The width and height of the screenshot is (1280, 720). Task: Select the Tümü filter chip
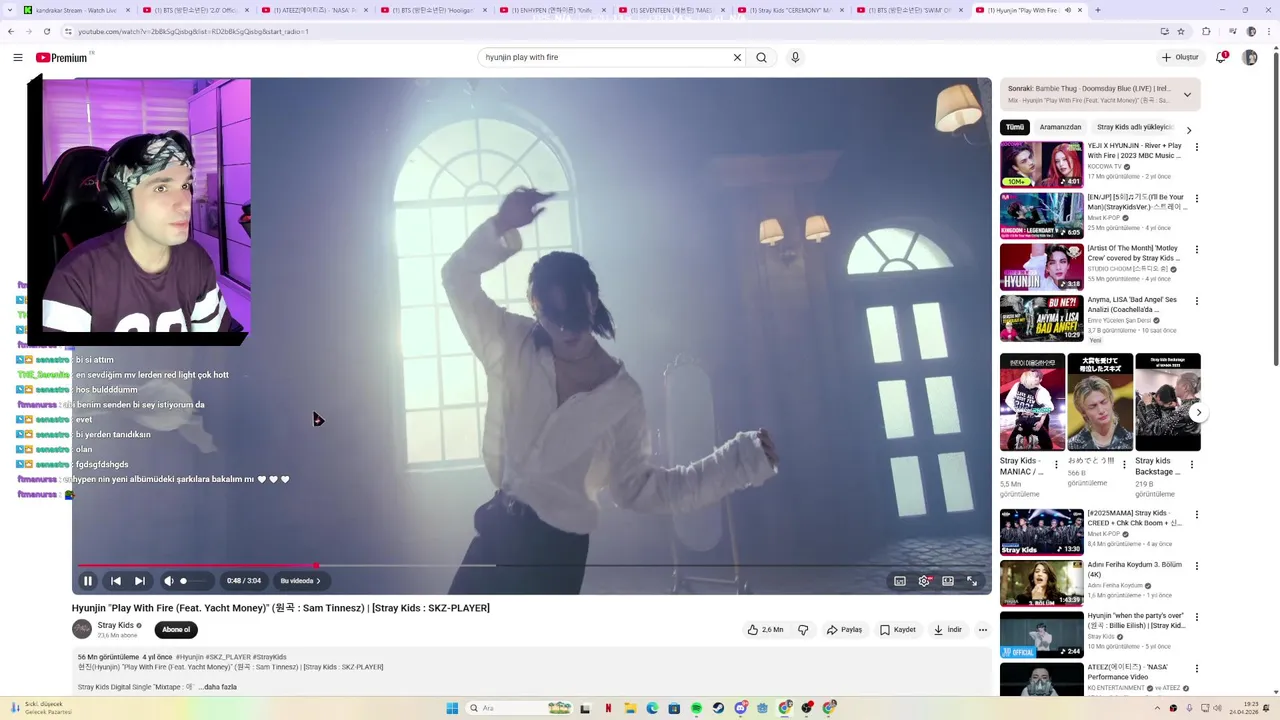point(1015,128)
